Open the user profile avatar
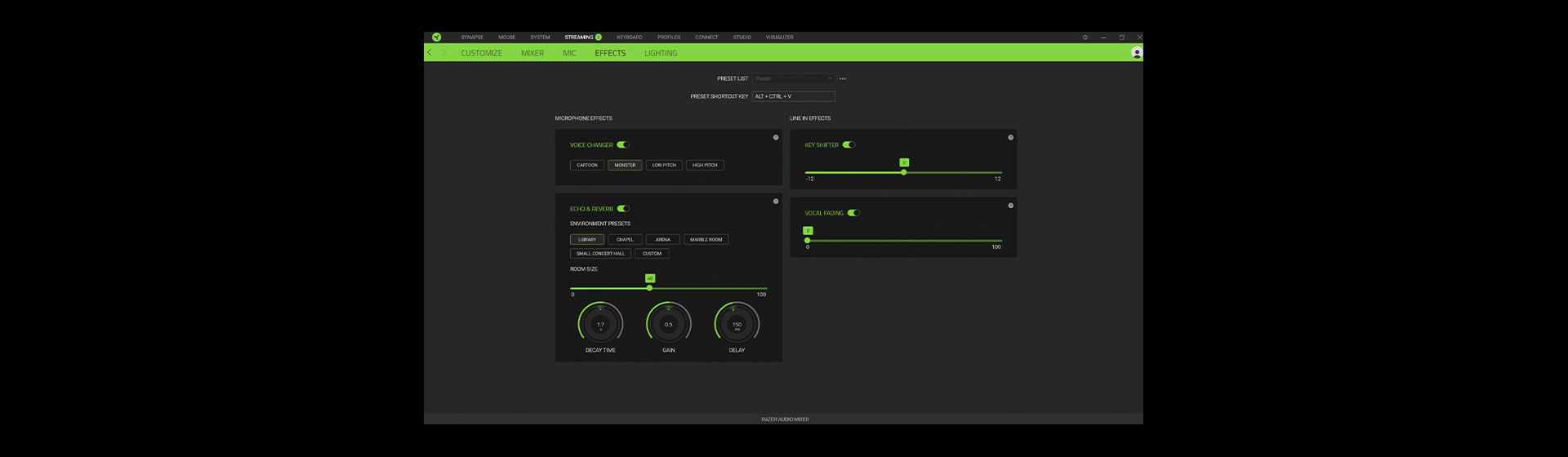This screenshot has height=457, width=1568. (1136, 52)
